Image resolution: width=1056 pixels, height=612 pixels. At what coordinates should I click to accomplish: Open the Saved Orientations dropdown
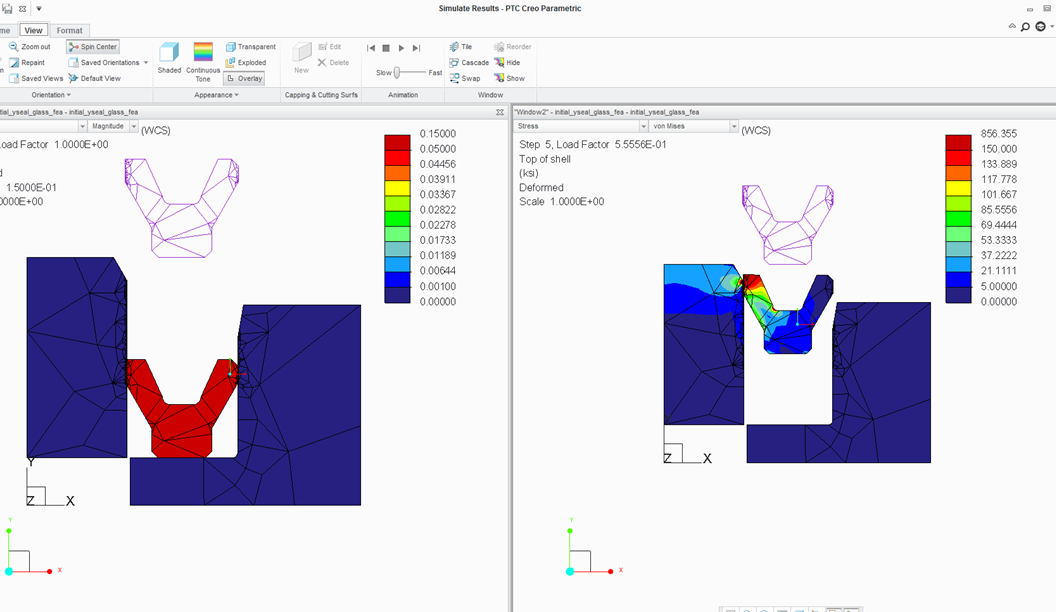108,63
